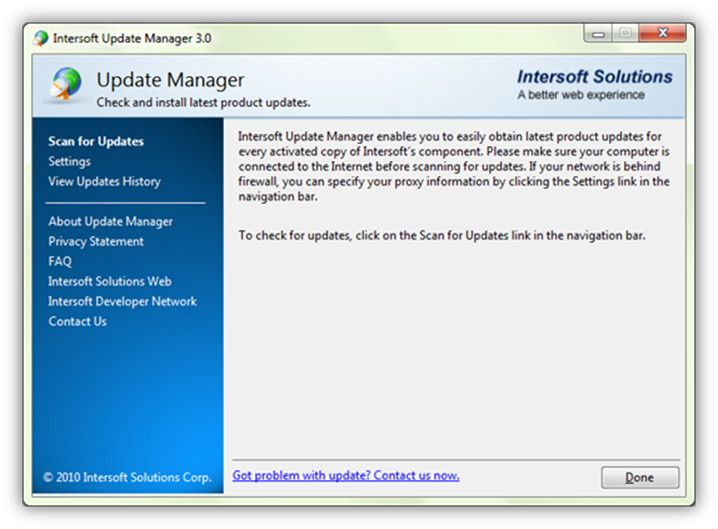Click 'Got problem with update? Contact us now.' link
This screenshot has height=529, width=718.
[x=346, y=475]
